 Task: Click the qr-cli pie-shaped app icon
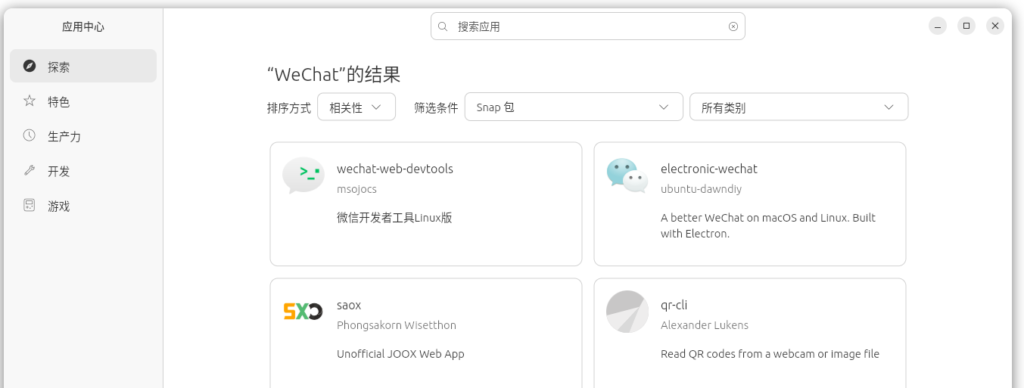(627, 312)
